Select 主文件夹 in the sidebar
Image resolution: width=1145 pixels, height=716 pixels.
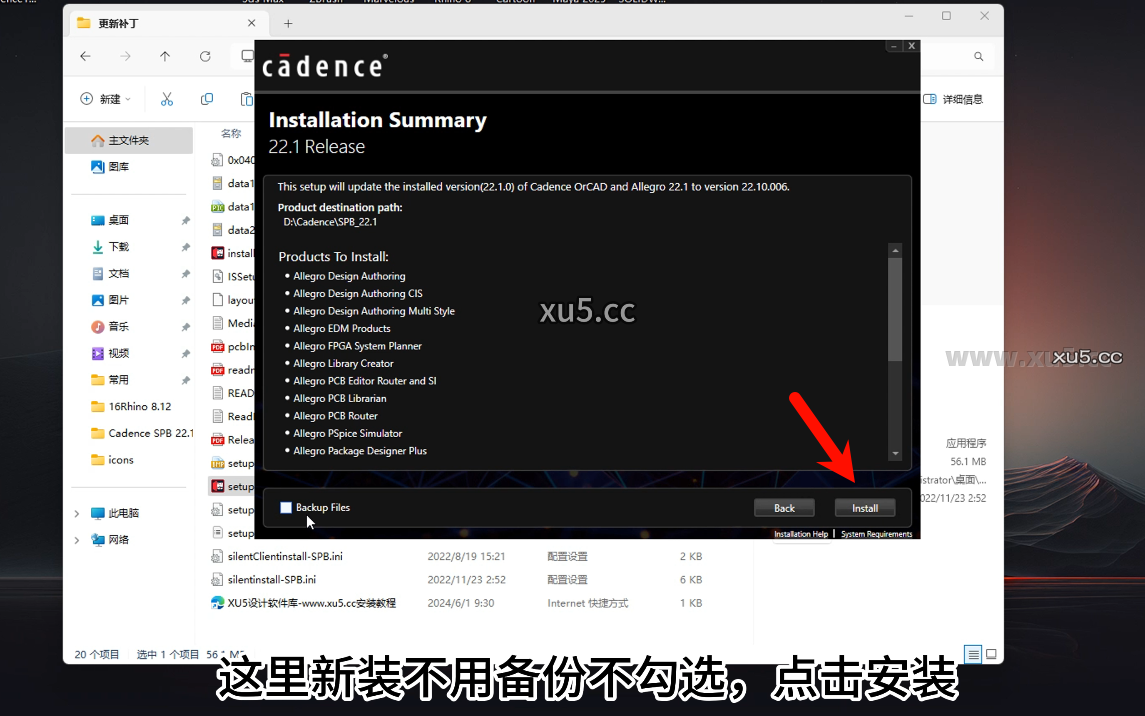point(128,140)
